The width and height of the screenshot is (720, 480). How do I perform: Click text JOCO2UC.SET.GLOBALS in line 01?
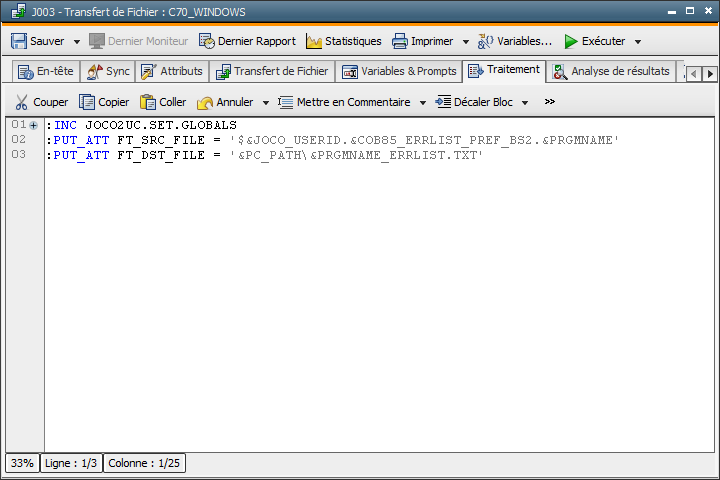click(x=161, y=125)
